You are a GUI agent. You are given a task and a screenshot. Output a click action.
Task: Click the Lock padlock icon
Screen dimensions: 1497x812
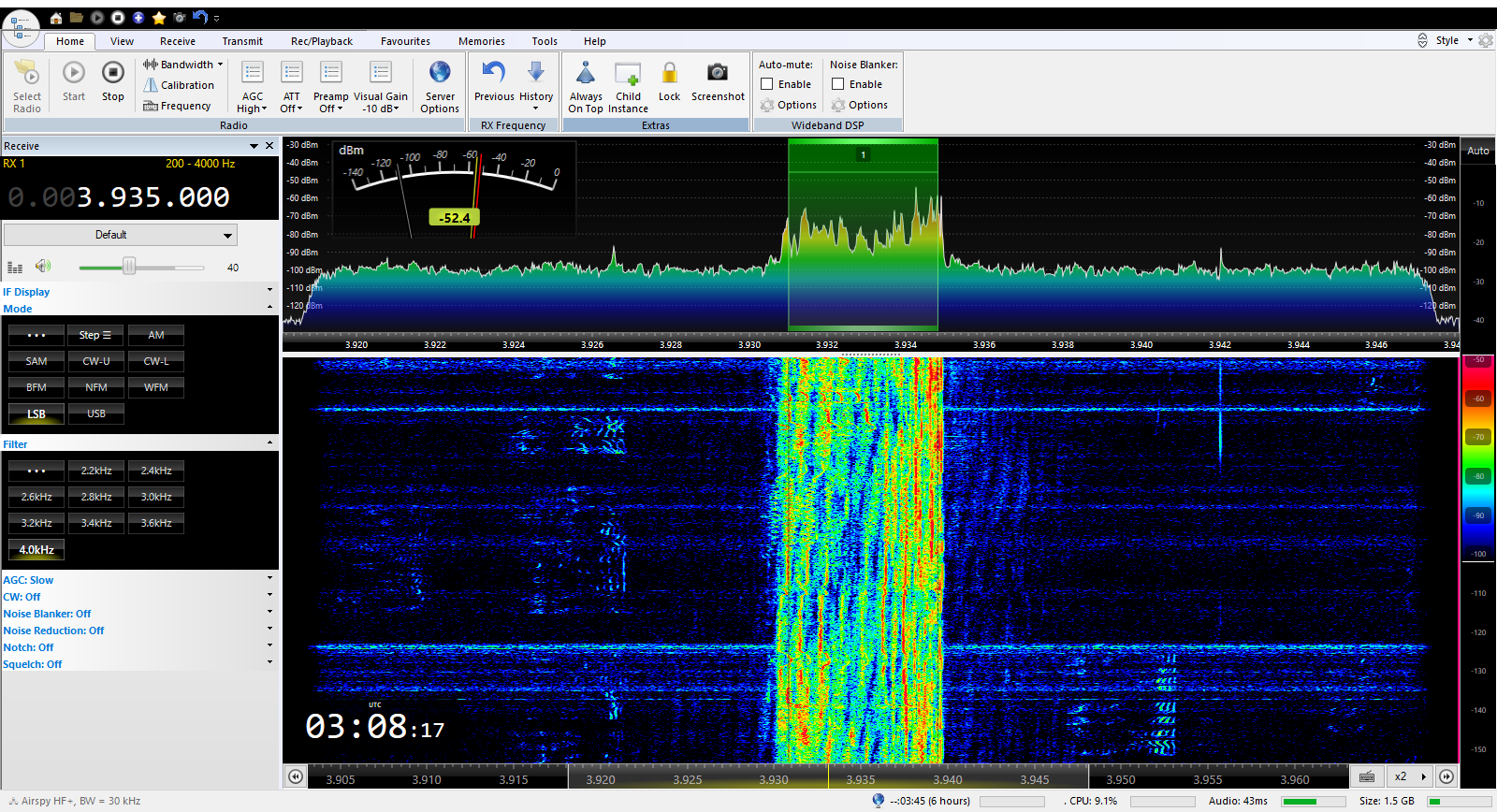point(669,73)
